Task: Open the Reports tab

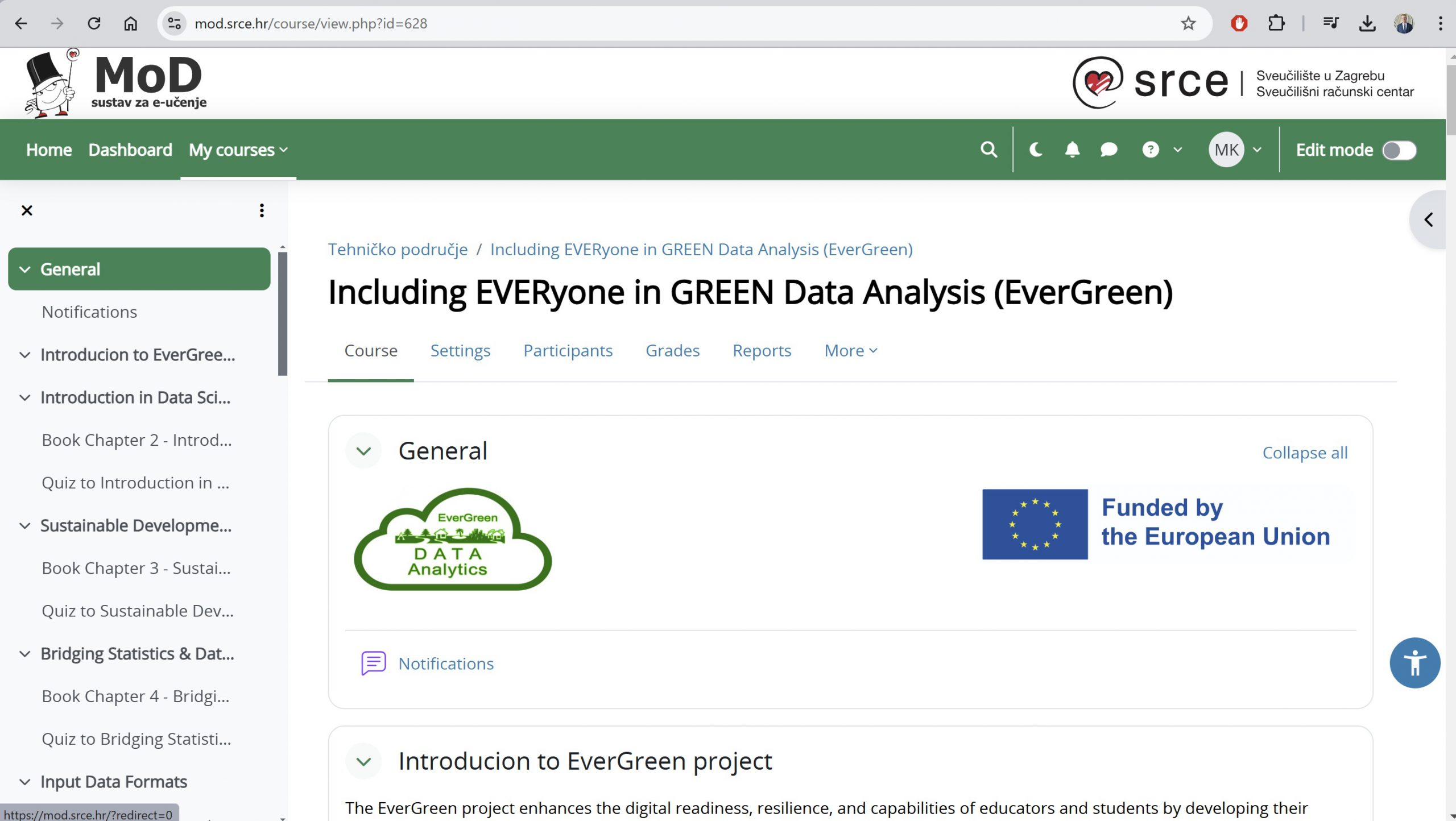Action: 762,350
